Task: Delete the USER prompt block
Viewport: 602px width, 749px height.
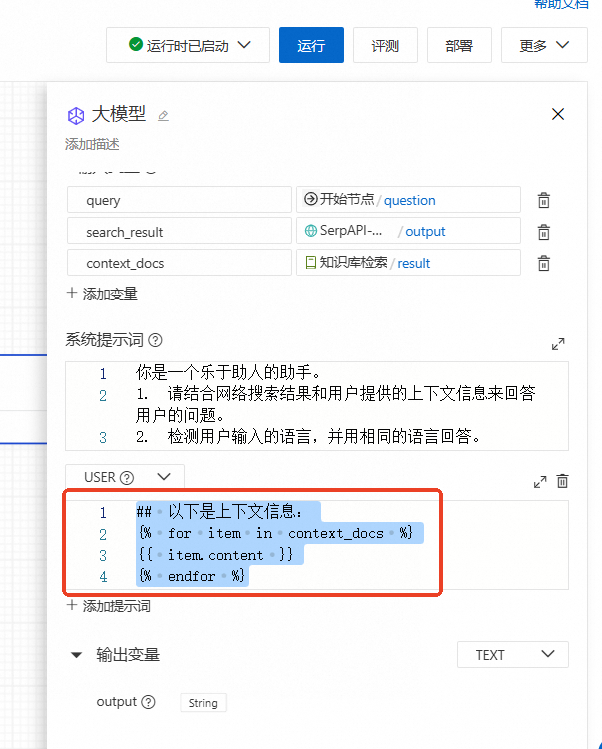Action: [562, 481]
